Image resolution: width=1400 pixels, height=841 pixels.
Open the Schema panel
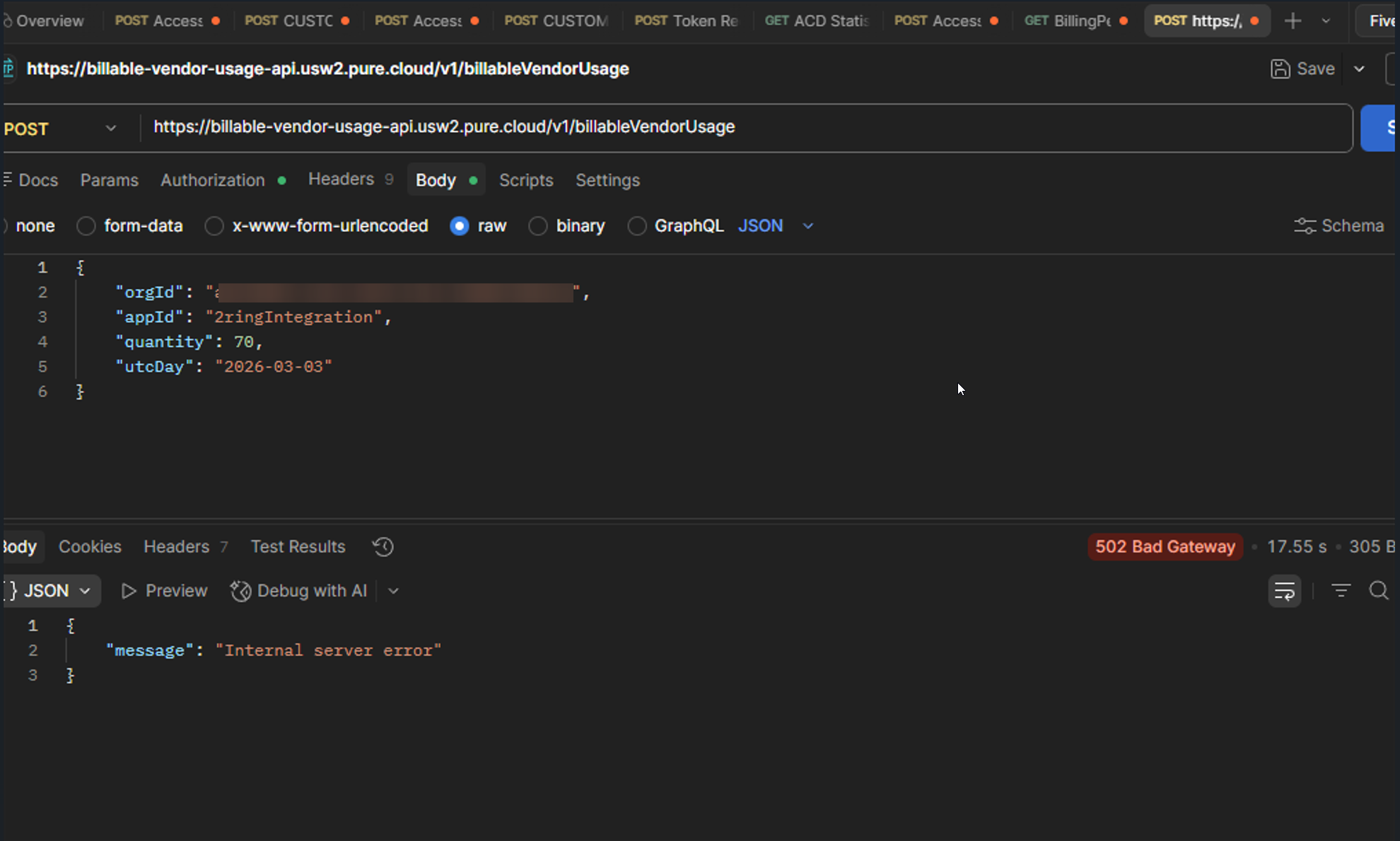click(x=1338, y=225)
